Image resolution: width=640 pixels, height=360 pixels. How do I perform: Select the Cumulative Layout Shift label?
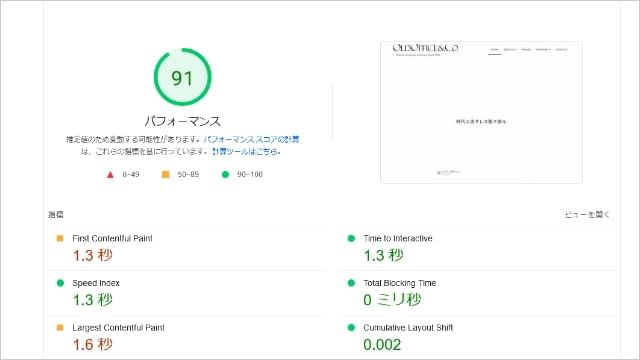pyautogui.click(x=408, y=327)
